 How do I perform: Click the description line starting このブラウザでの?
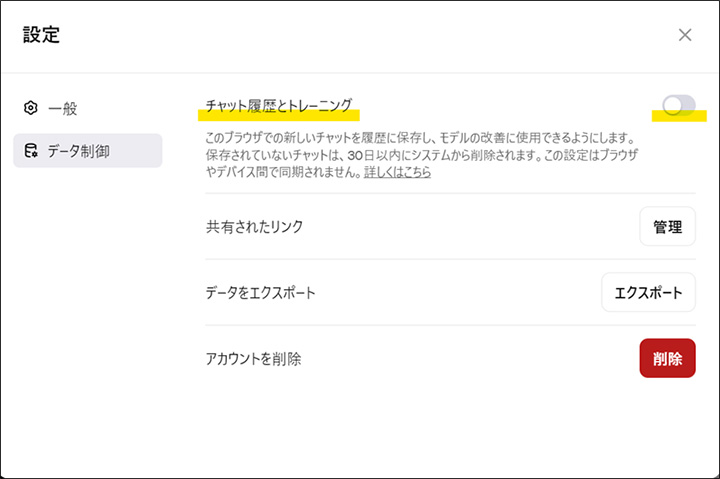click(x=420, y=137)
